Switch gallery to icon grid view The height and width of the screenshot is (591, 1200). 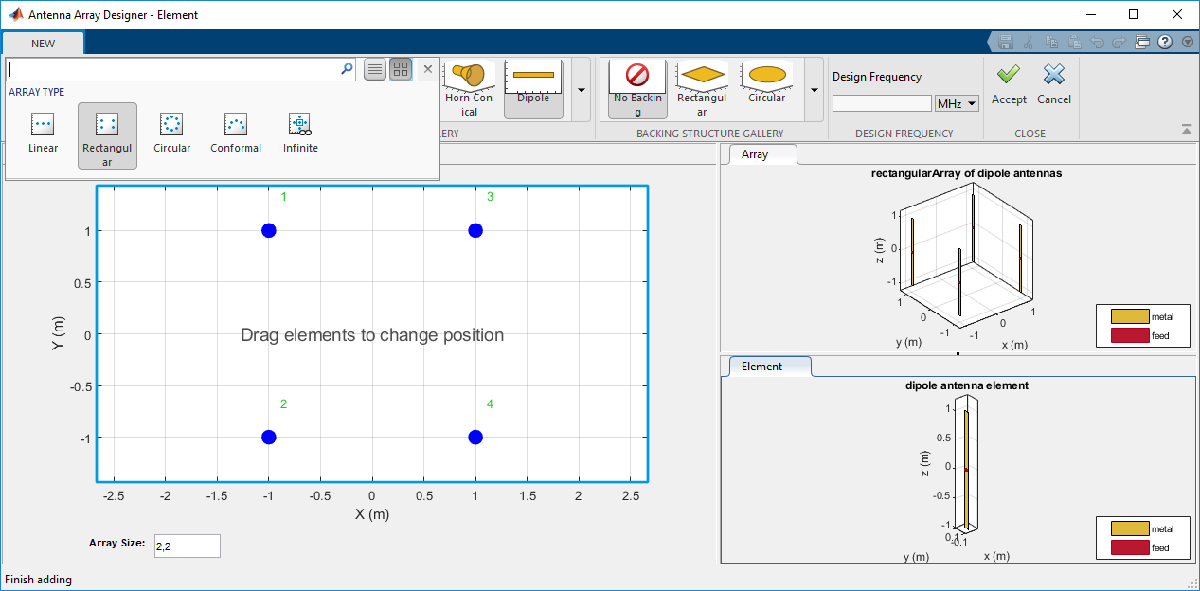(400, 69)
